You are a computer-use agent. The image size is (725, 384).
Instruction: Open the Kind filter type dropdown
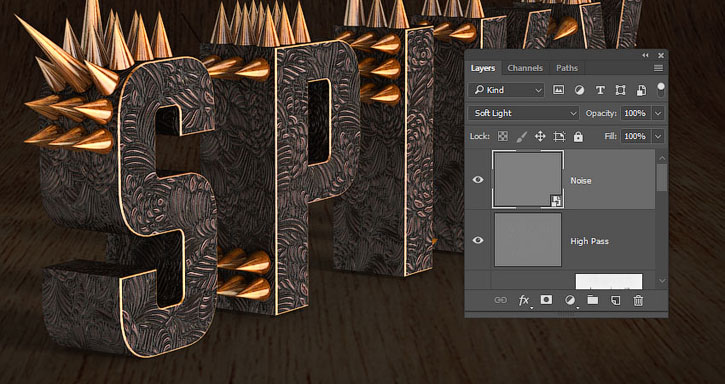tap(506, 90)
